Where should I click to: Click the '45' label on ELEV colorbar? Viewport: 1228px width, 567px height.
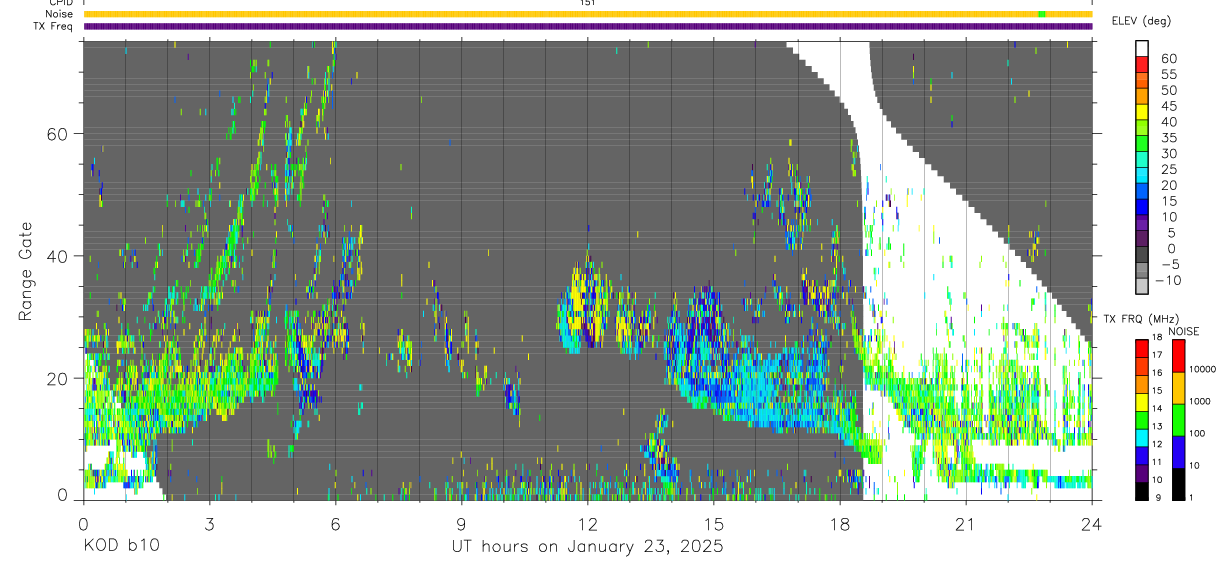(1169, 106)
